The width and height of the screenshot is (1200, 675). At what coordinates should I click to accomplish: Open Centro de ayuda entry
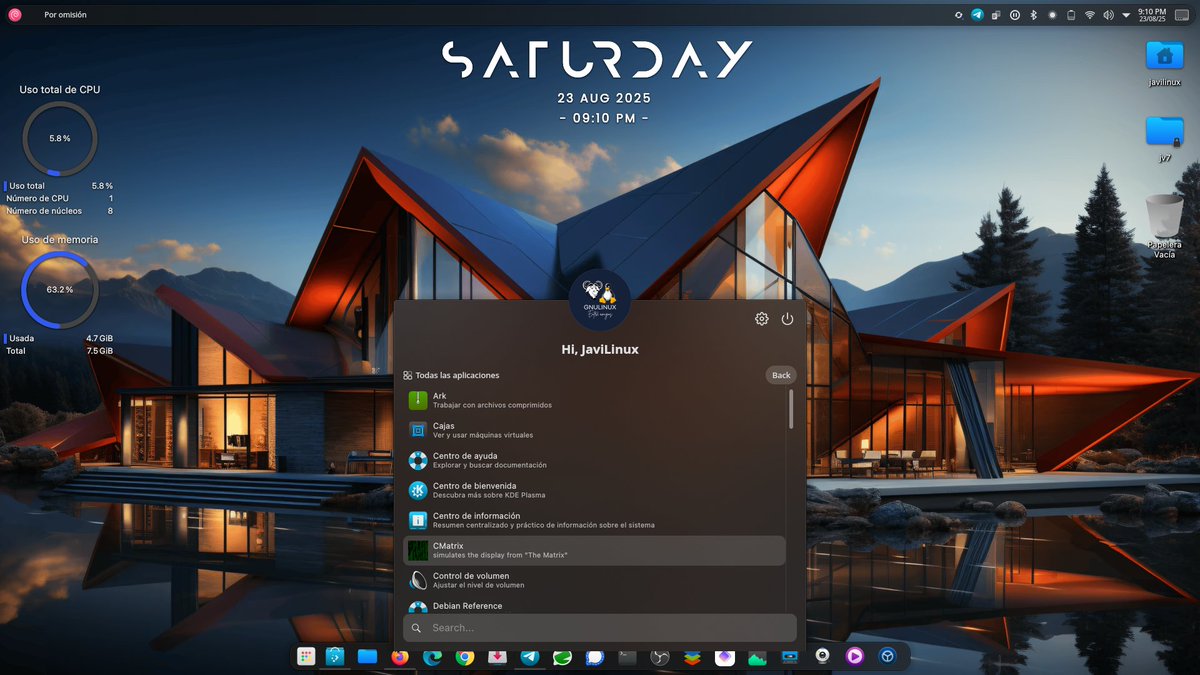pos(594,460)
